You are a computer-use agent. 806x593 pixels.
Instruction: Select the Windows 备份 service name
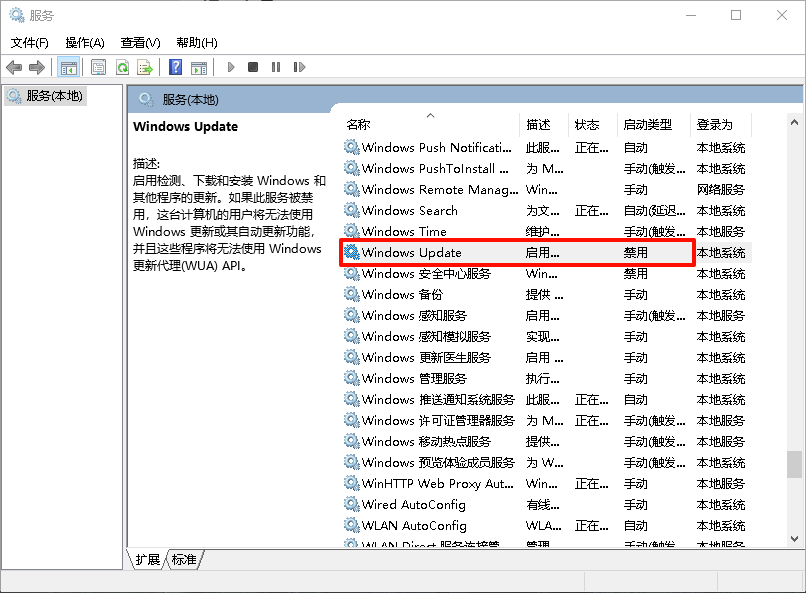point(402,294)
